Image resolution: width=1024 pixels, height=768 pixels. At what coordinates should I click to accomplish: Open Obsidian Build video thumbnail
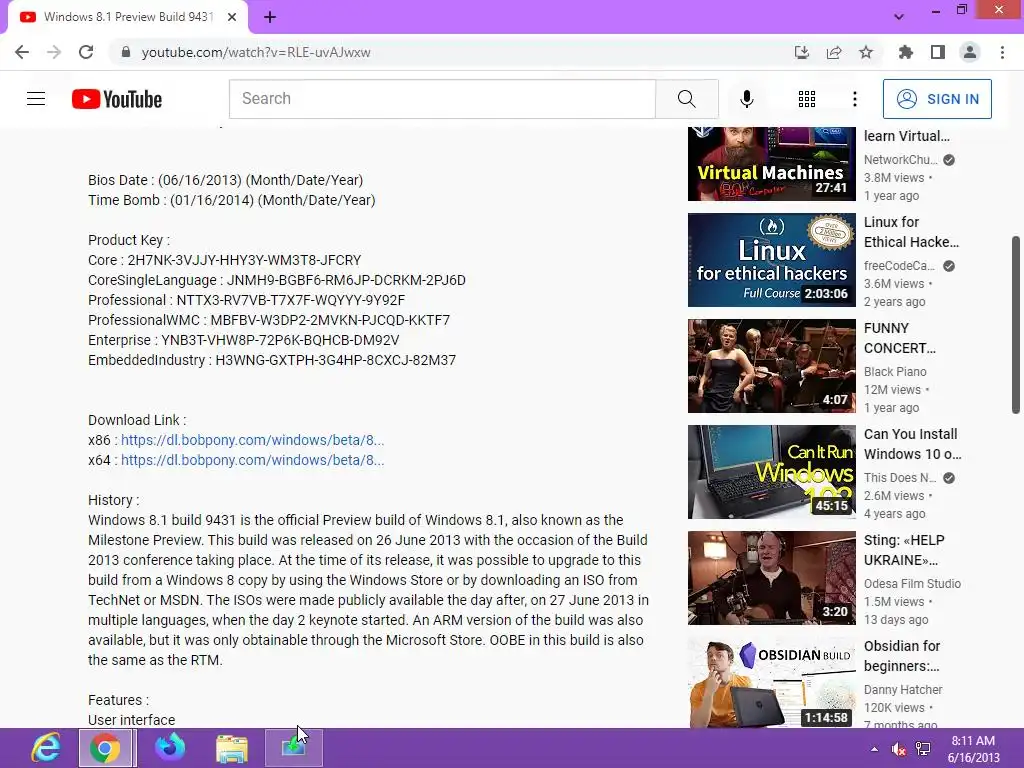(771, 682)
